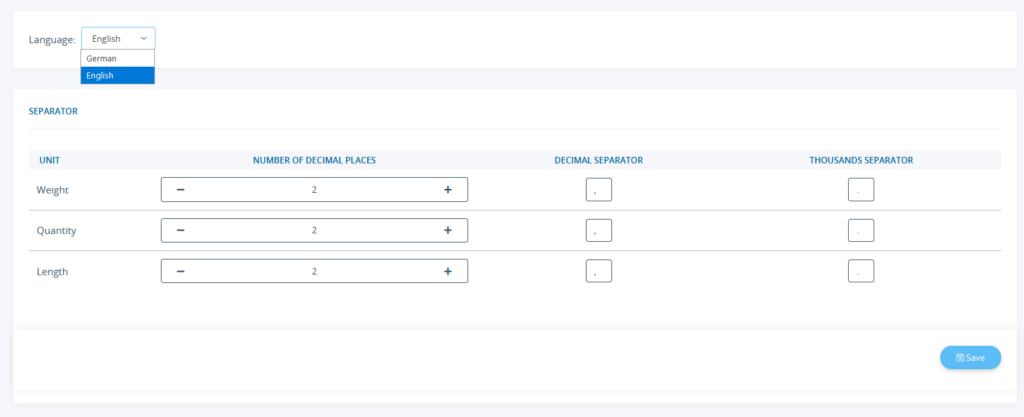This screenshot has width=1024, height=417.
Task: Click the DECIMAL SEPARATOR column header
Action: (x=599, y=160)
